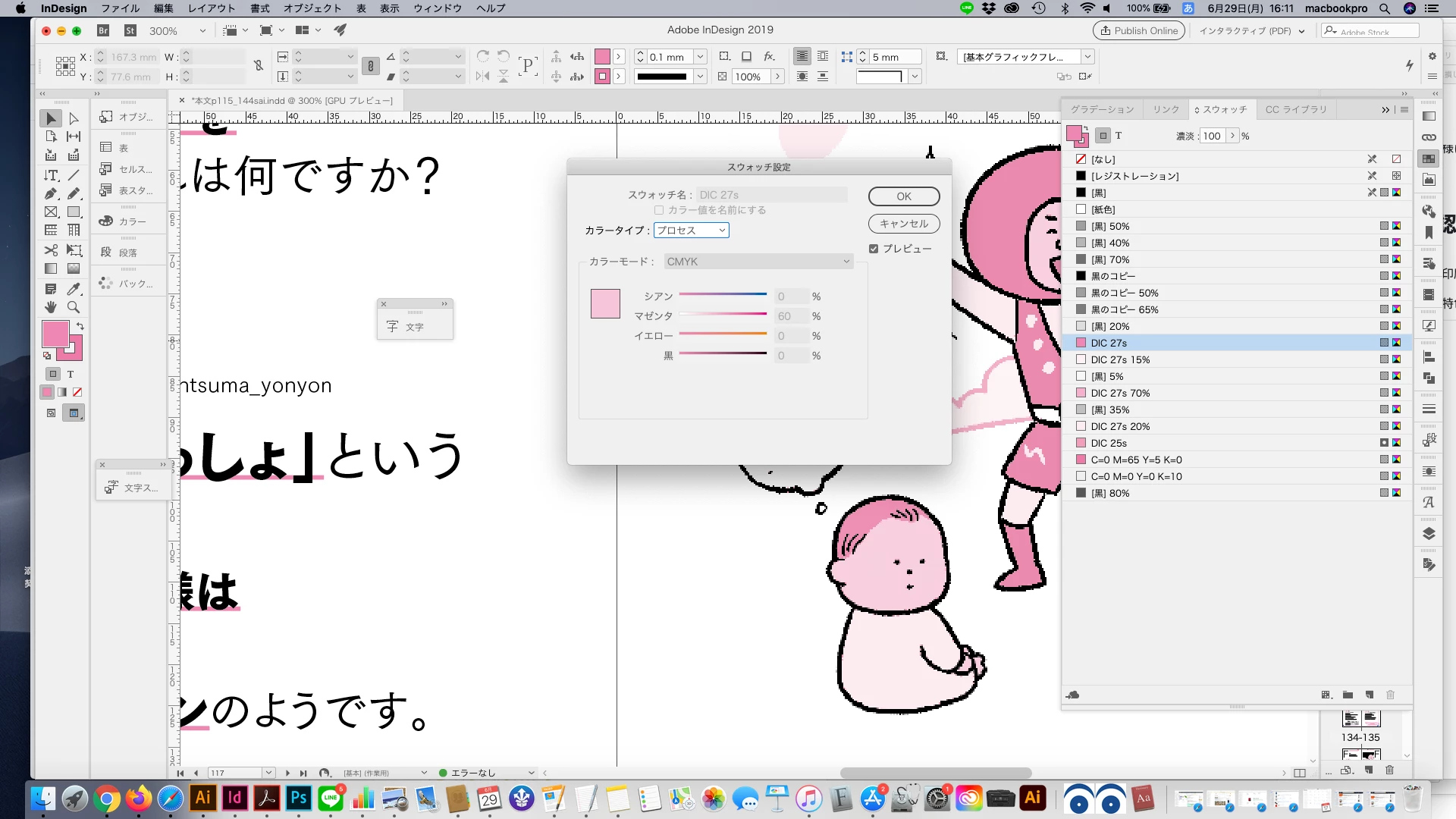Activate the Zoom tool

(x=74, y=307)
